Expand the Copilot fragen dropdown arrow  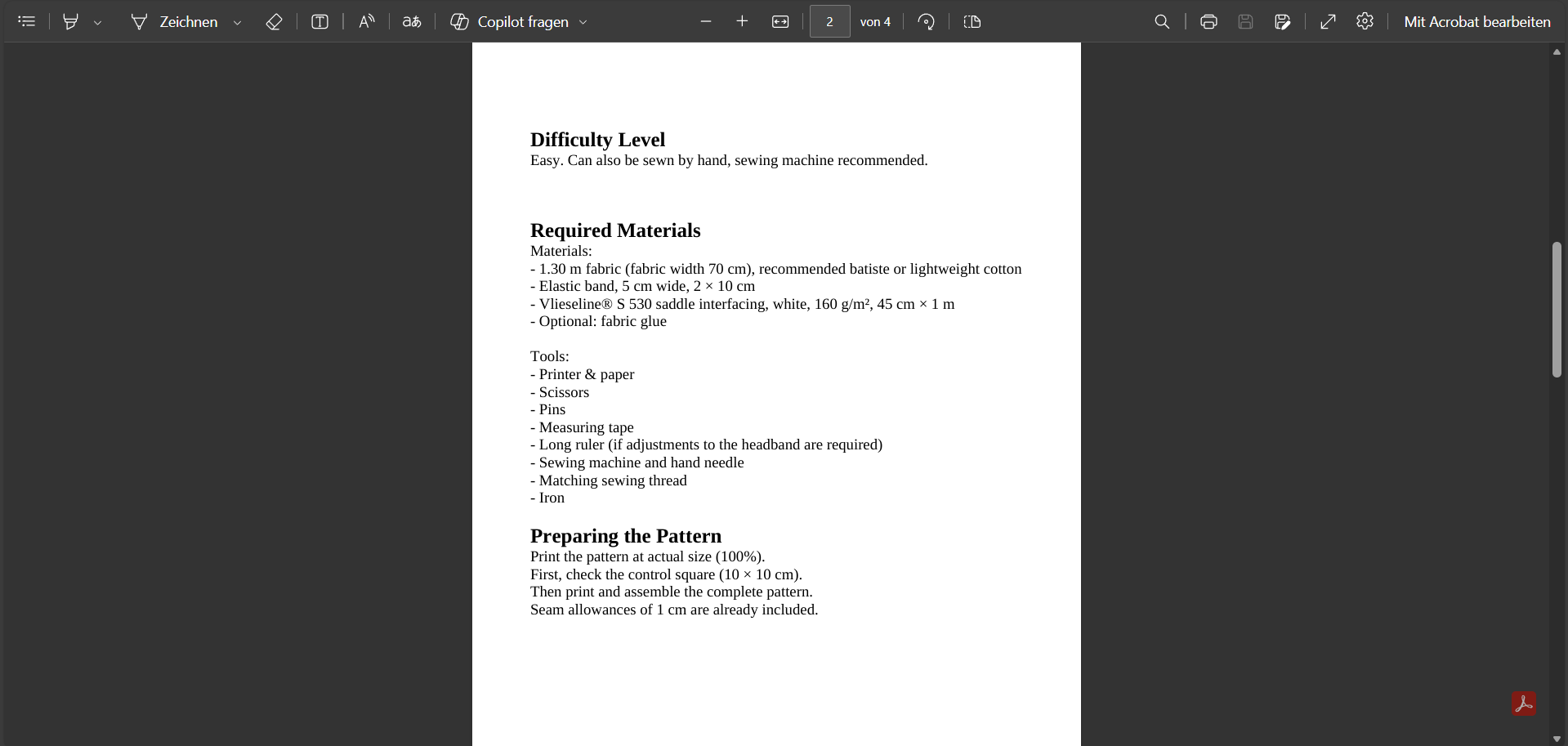[583, 23]
